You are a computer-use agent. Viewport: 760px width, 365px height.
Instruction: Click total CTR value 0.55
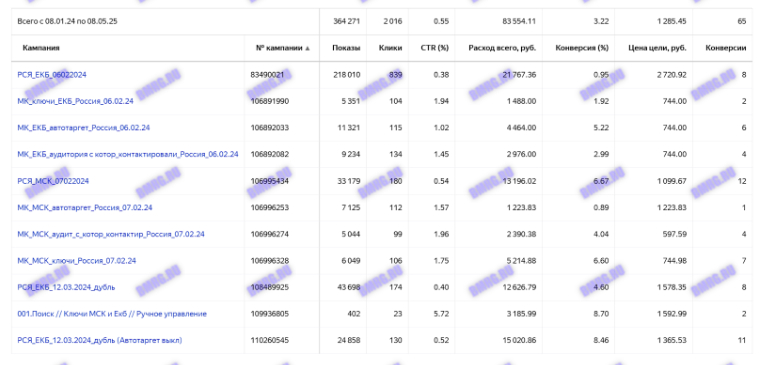(442, 21)
